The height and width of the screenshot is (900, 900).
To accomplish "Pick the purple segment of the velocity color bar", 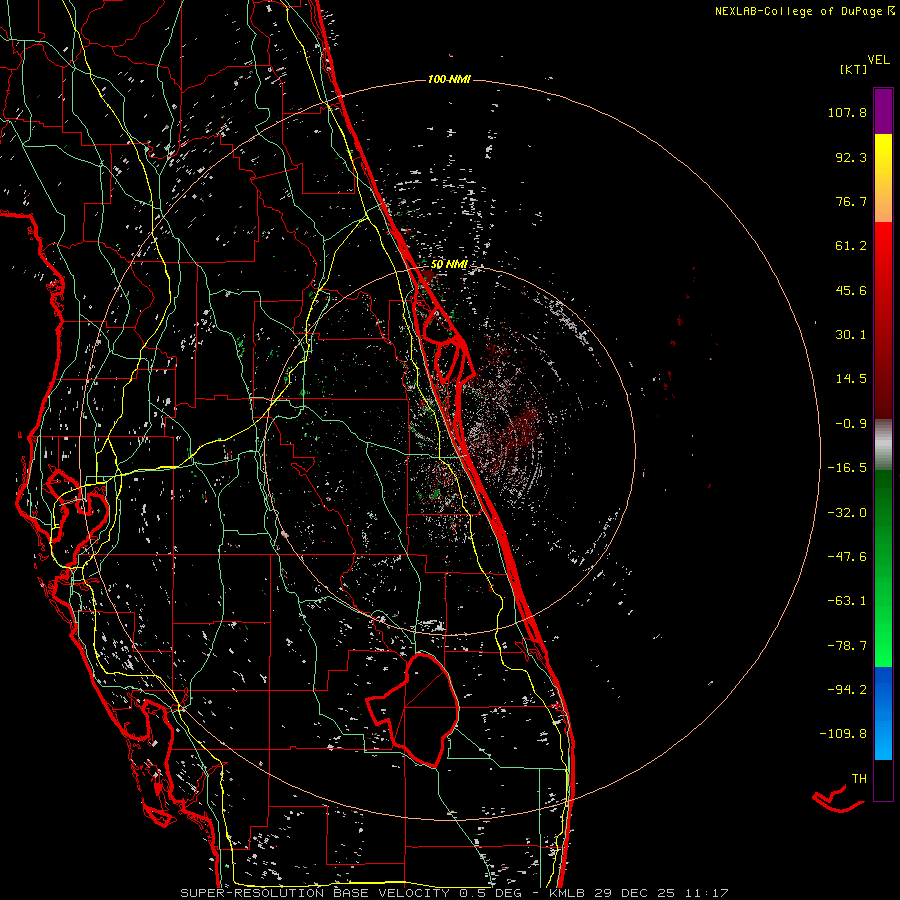I will 883,111.
